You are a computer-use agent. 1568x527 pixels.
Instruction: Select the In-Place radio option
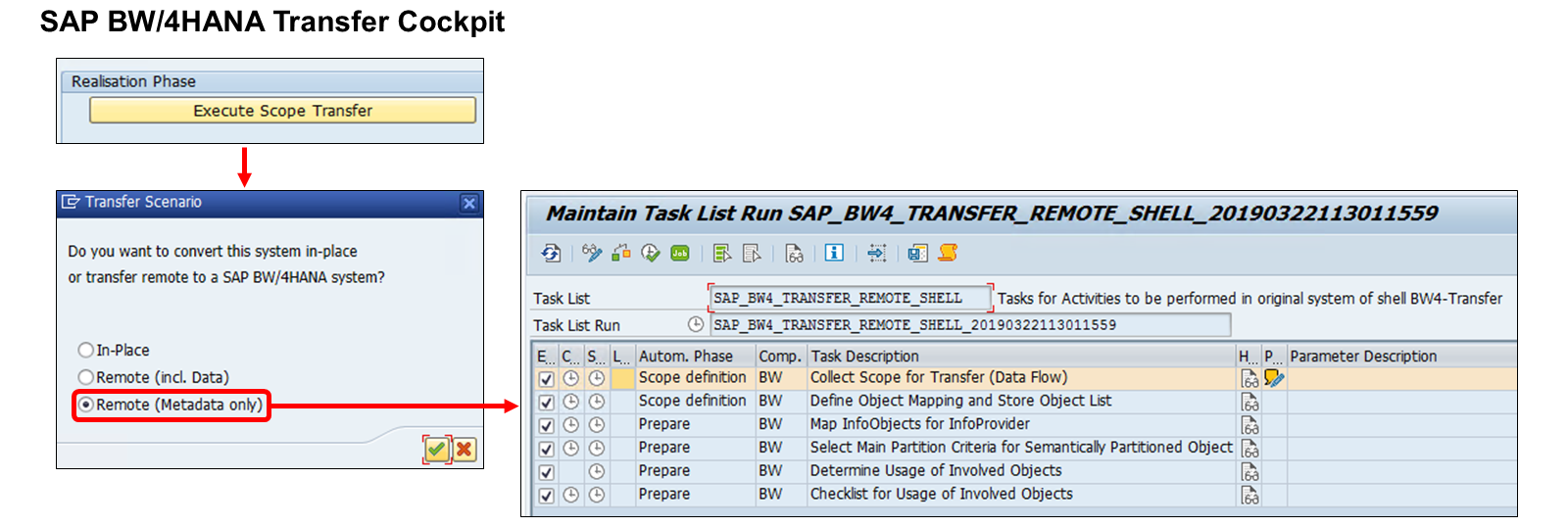click(86, 350)
